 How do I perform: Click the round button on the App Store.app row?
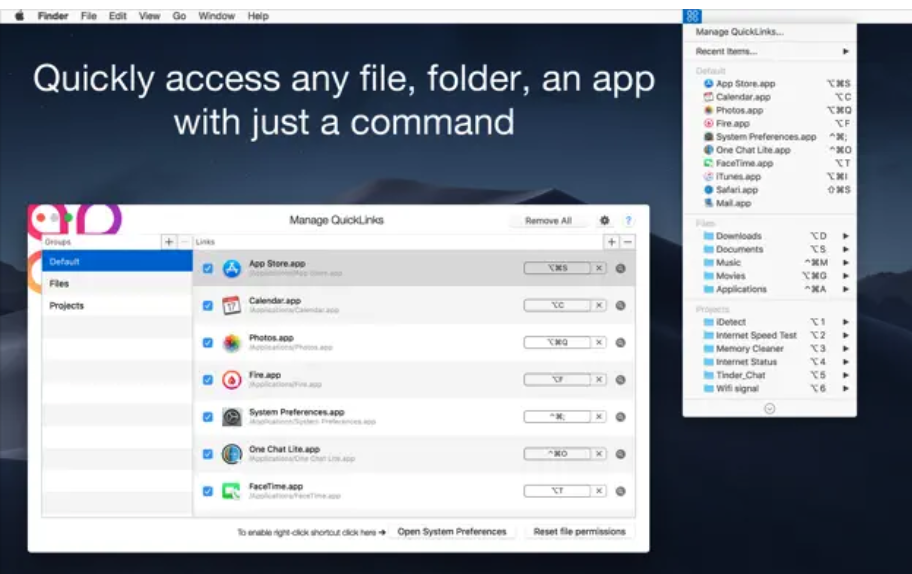[x=621, y=268]
